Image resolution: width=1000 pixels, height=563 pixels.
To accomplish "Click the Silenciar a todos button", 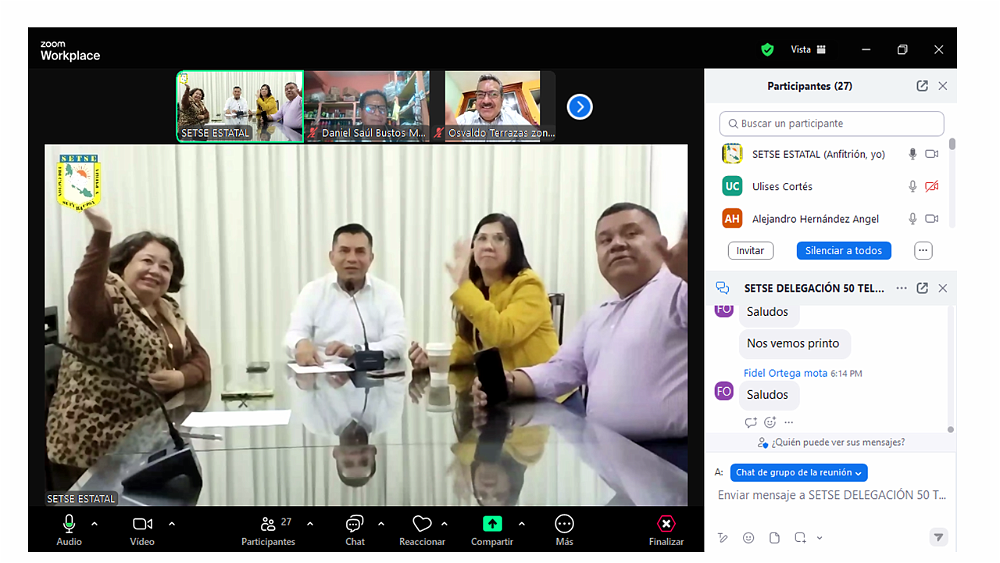I will (843, 251).
